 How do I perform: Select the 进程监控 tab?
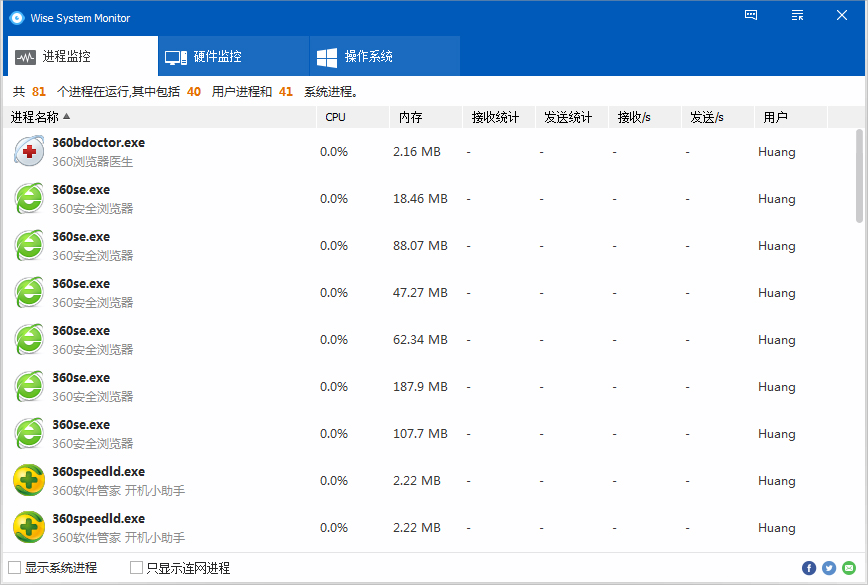point(82,57)
